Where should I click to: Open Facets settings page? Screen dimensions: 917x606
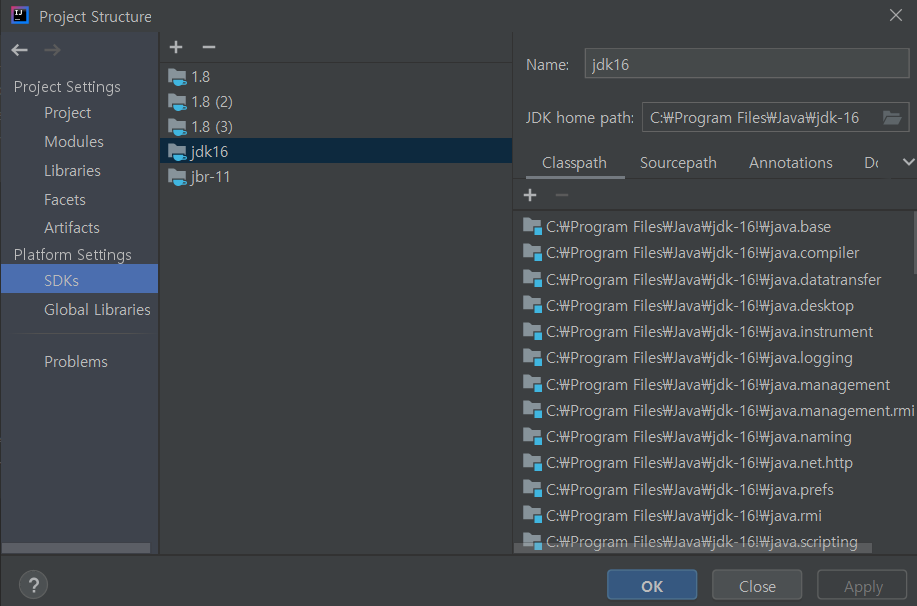[x=65, y=199]
